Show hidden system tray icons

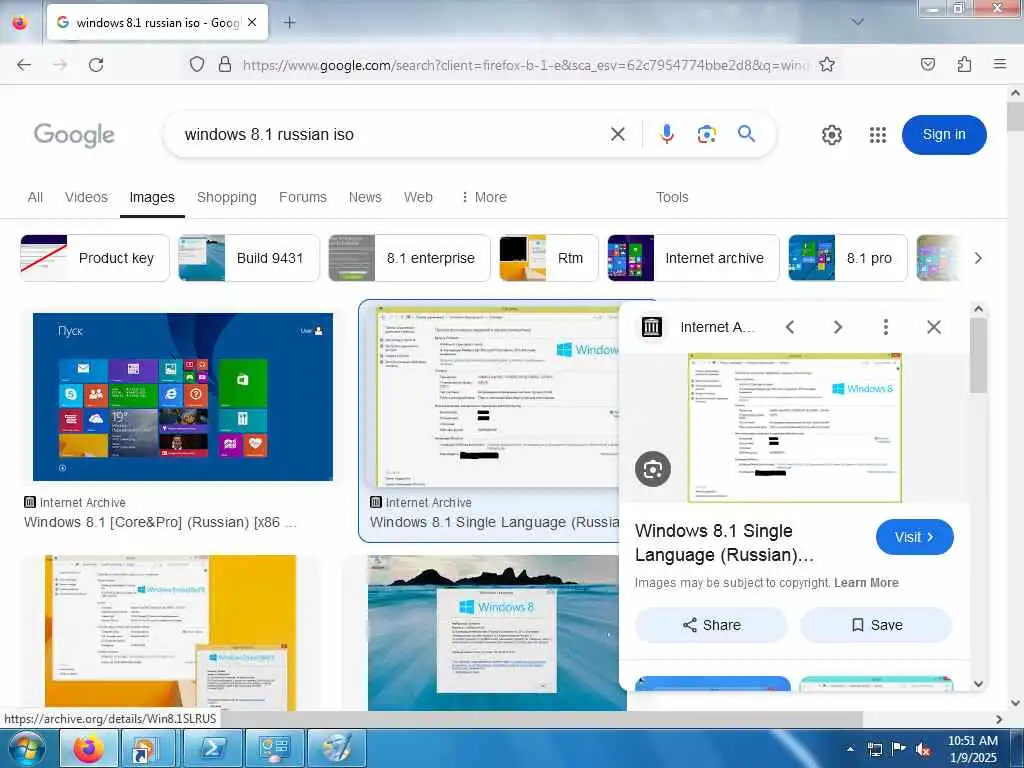tap(850, 750)
